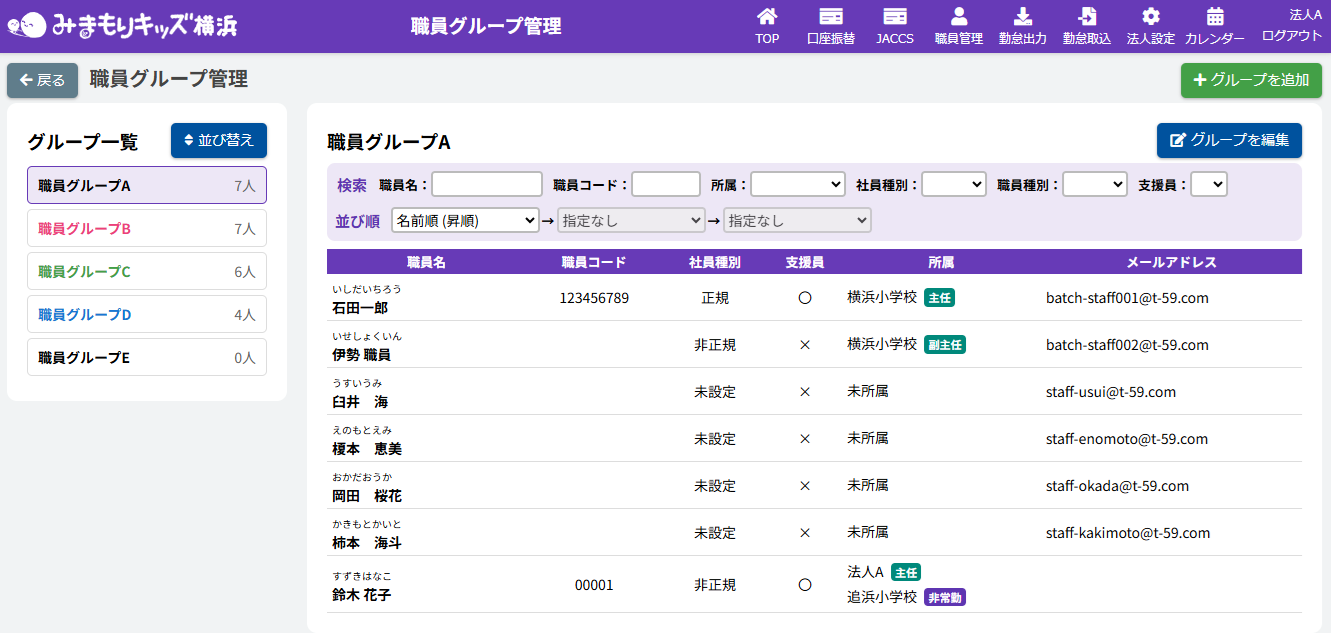Click staff name 岡田 桜花

(367, 496)
